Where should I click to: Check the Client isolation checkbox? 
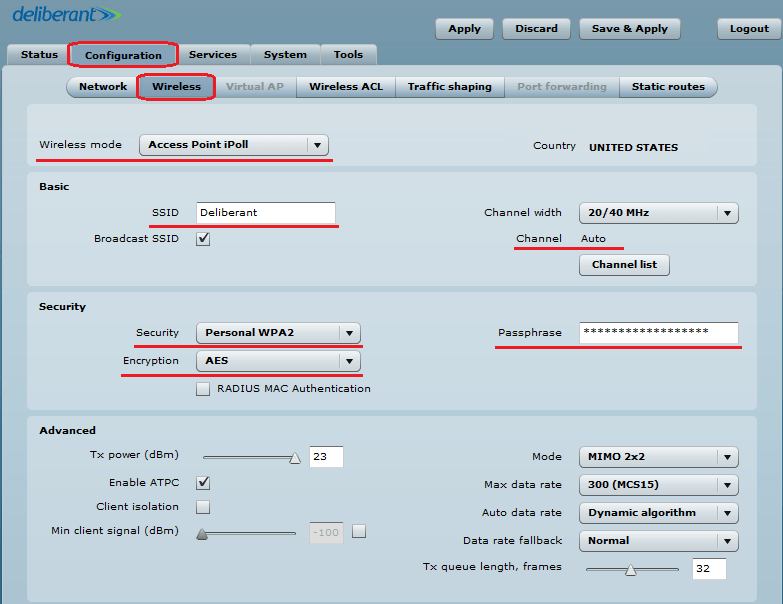coord(203,507)
